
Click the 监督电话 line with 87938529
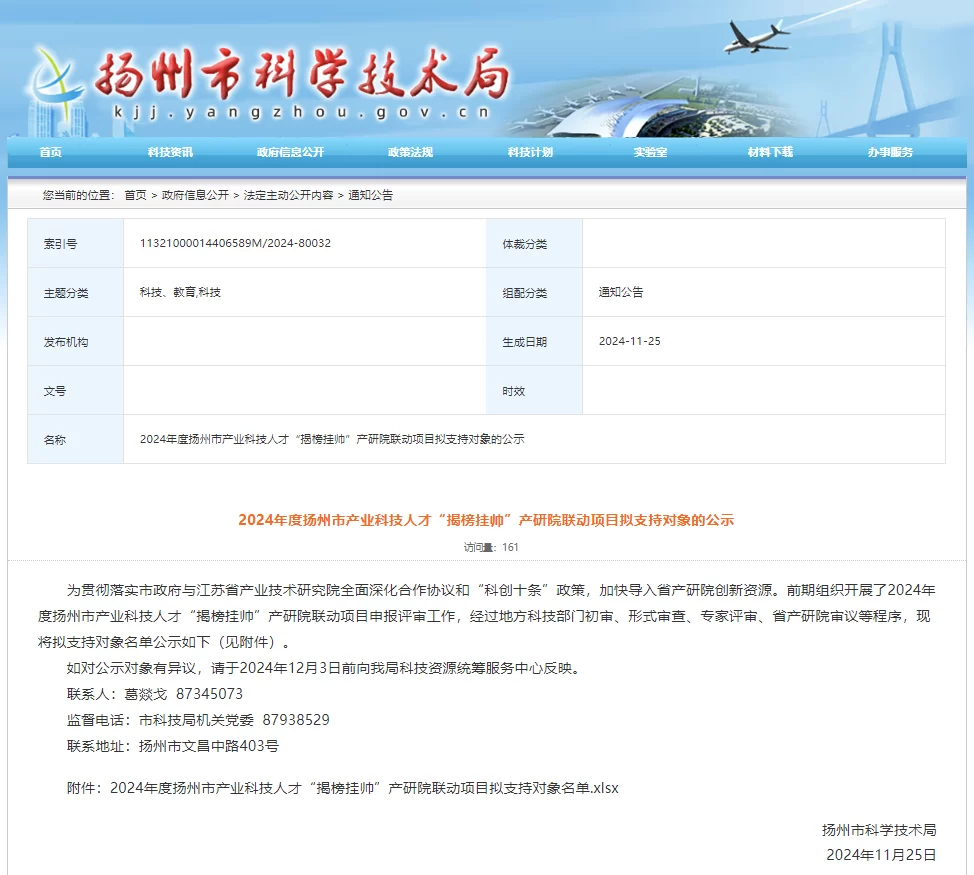click(x=198, y=720)
